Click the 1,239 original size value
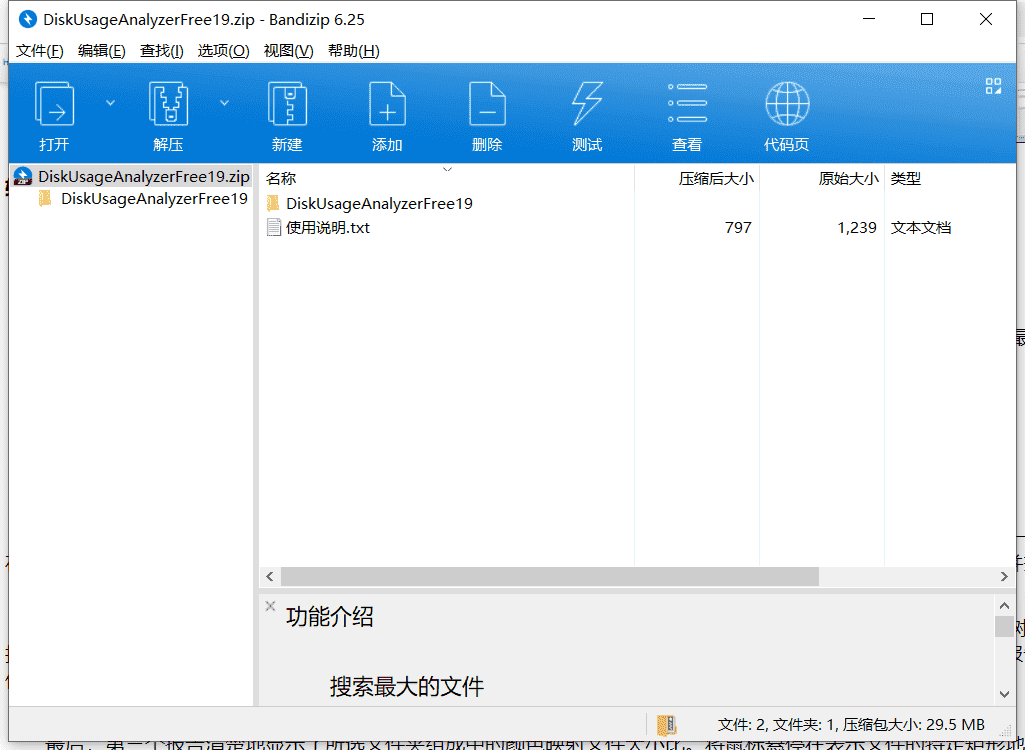The height and width of the screenshot is (750, 1025). point(857,228)
